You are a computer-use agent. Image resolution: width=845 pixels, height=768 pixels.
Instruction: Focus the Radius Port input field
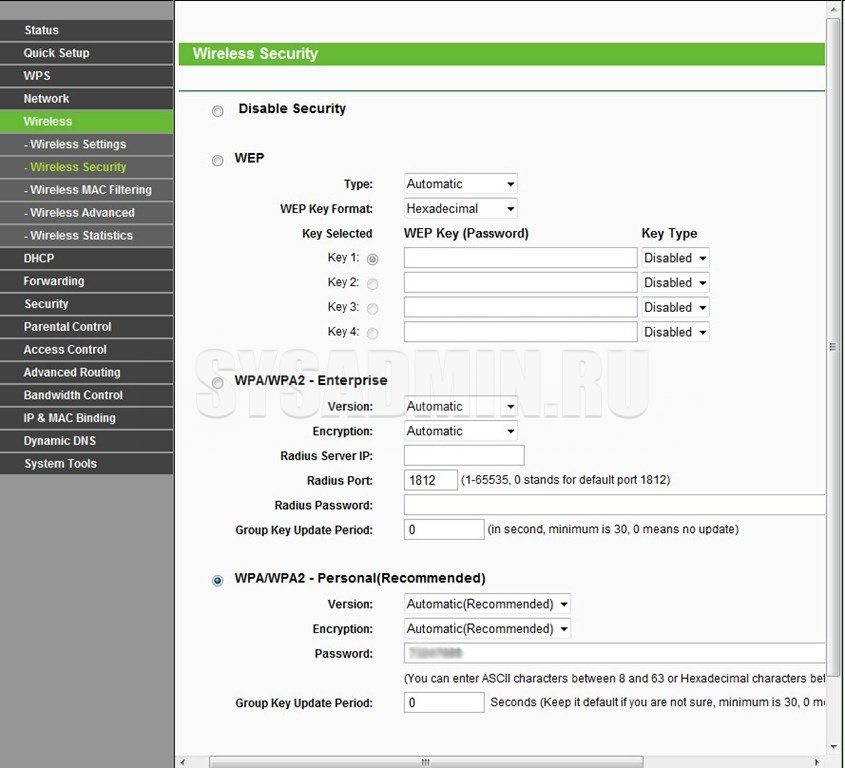click(x=430, y=481)
